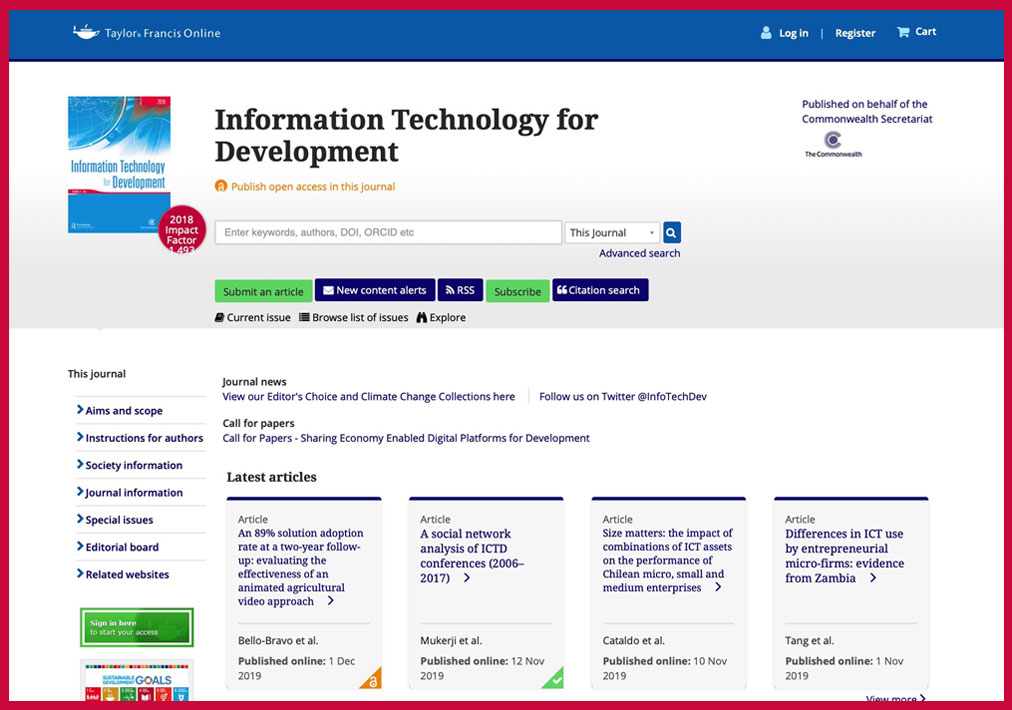
Task: Click Published on behalf of Commonwealth Secretariat text
Action: pos(867,111)
